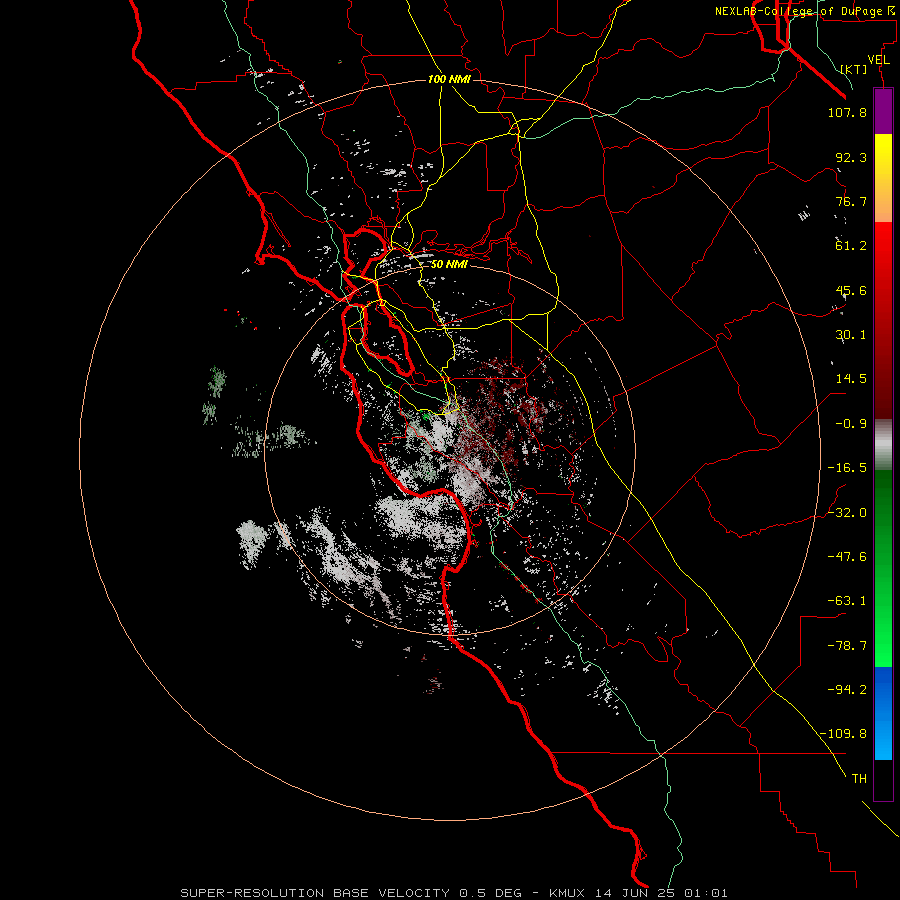
Task: Click the 45.6 velocity scale value
Action: (851, 290)
